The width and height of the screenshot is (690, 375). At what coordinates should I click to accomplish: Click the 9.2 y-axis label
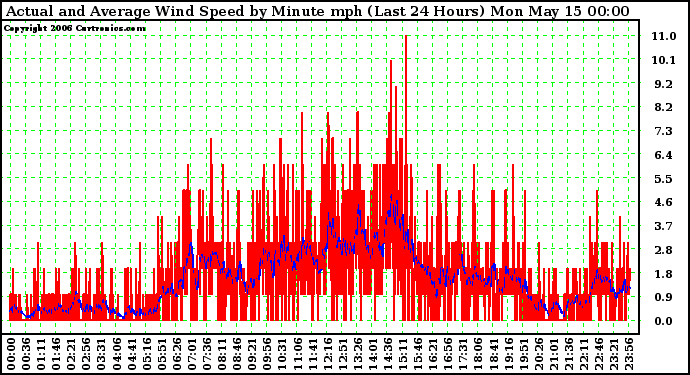(x=664, y=84)
